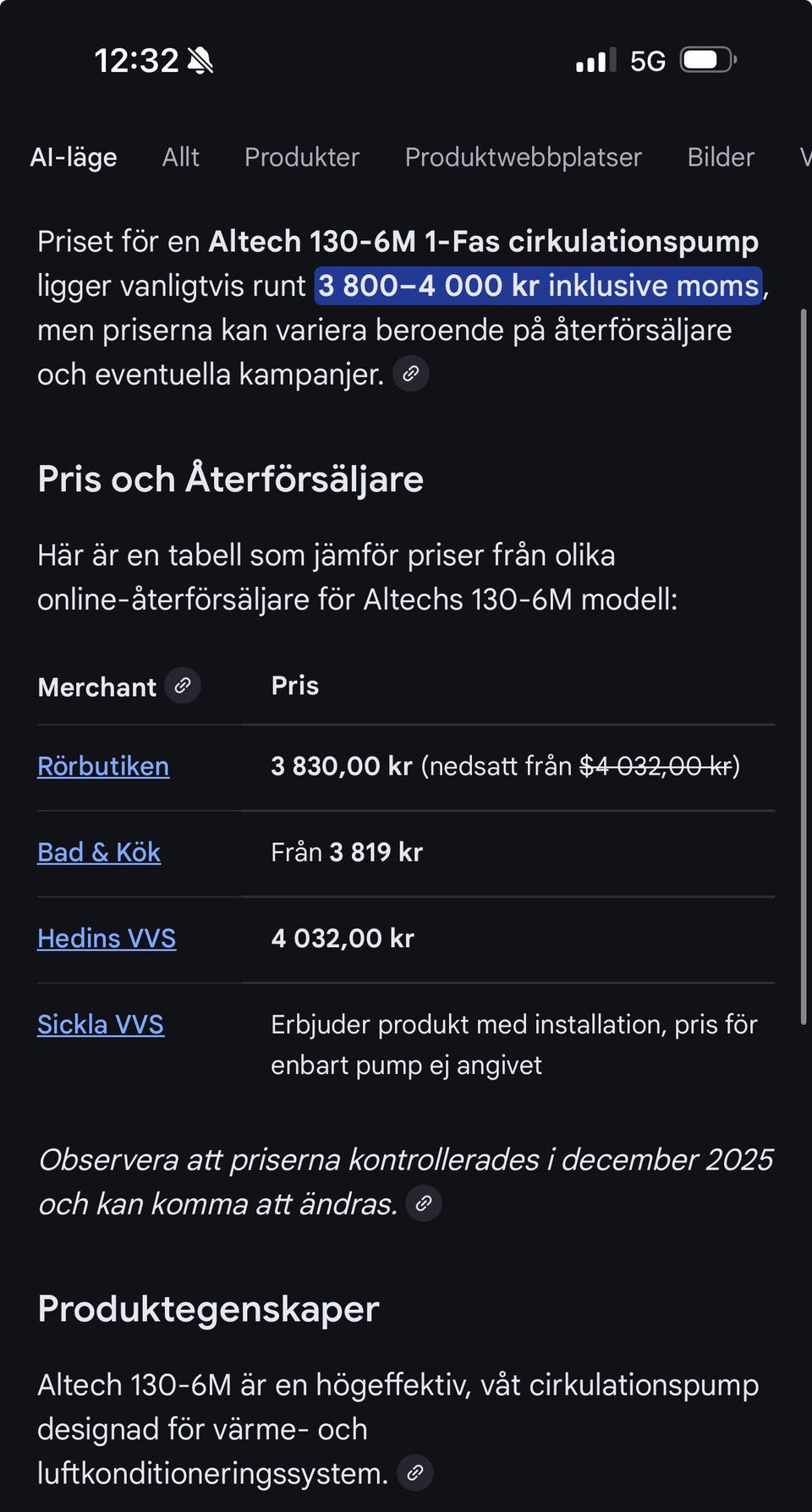Switch to the Allt tab
The image size is (812, 1512).
click(x=180, y=157)
